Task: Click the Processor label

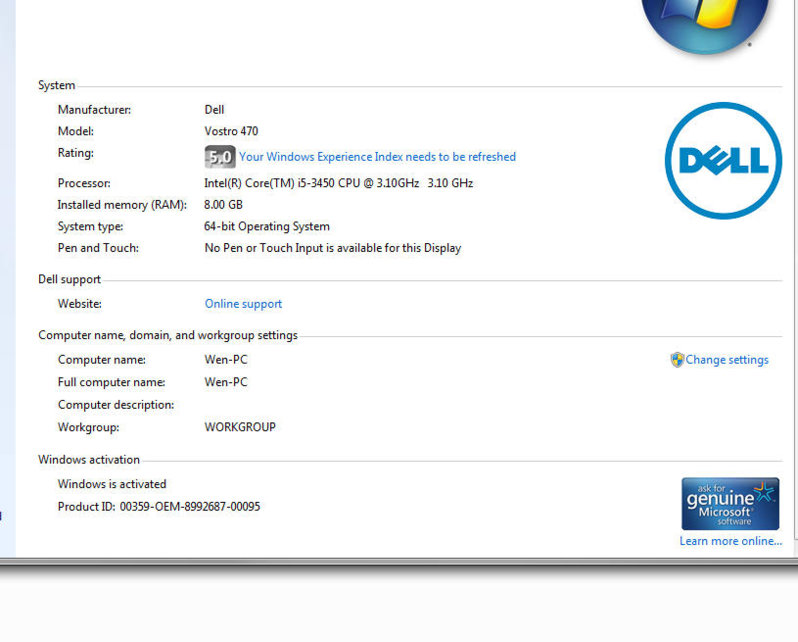Action: click(x=84, y=183)
